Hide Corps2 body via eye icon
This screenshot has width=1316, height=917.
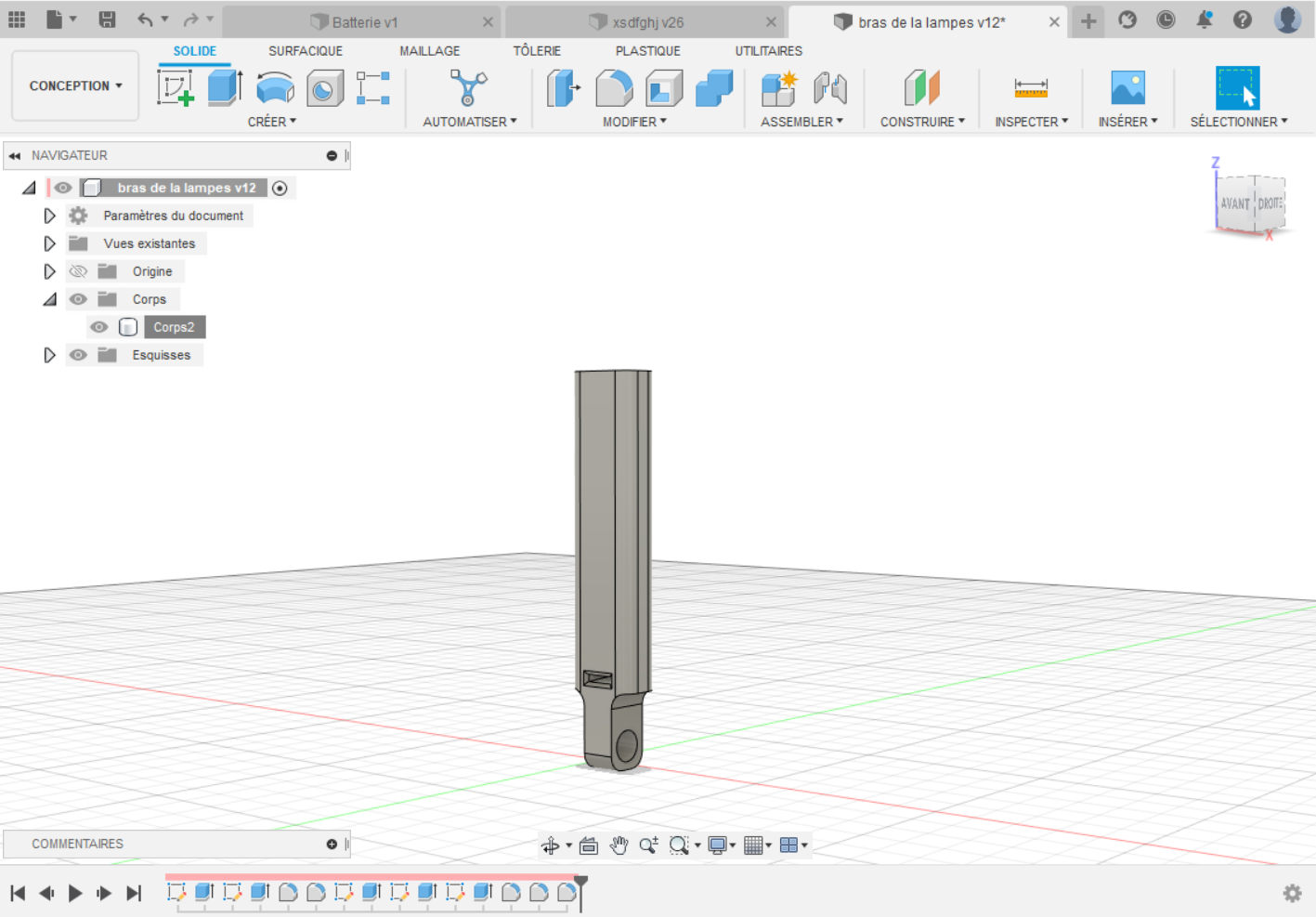pyautogui.click(x=98, y=327)
